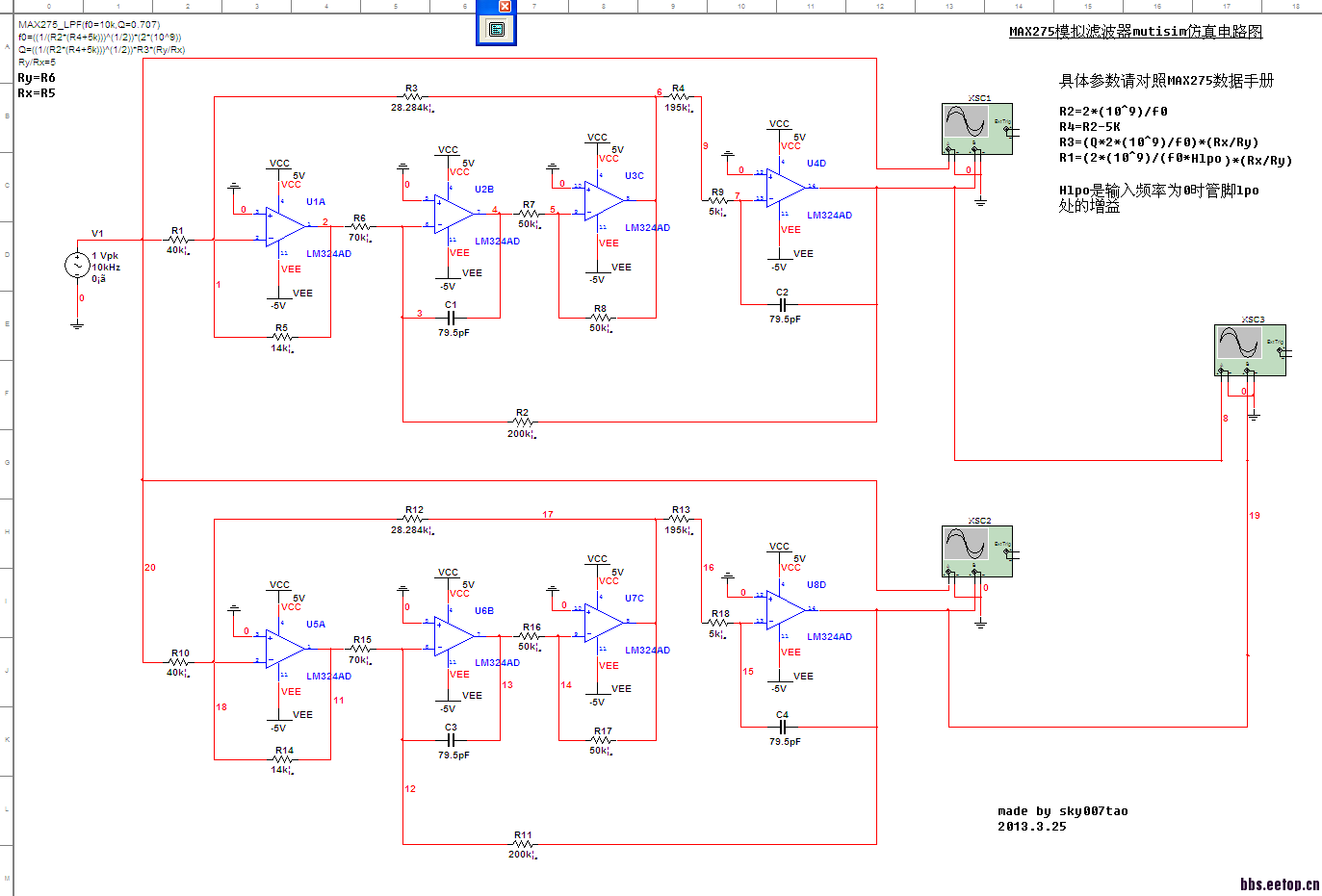Viewport: 1322px width, 896px height.
Task: Click the U6B op-amp triangle symbol
Action: pos(454,635)
